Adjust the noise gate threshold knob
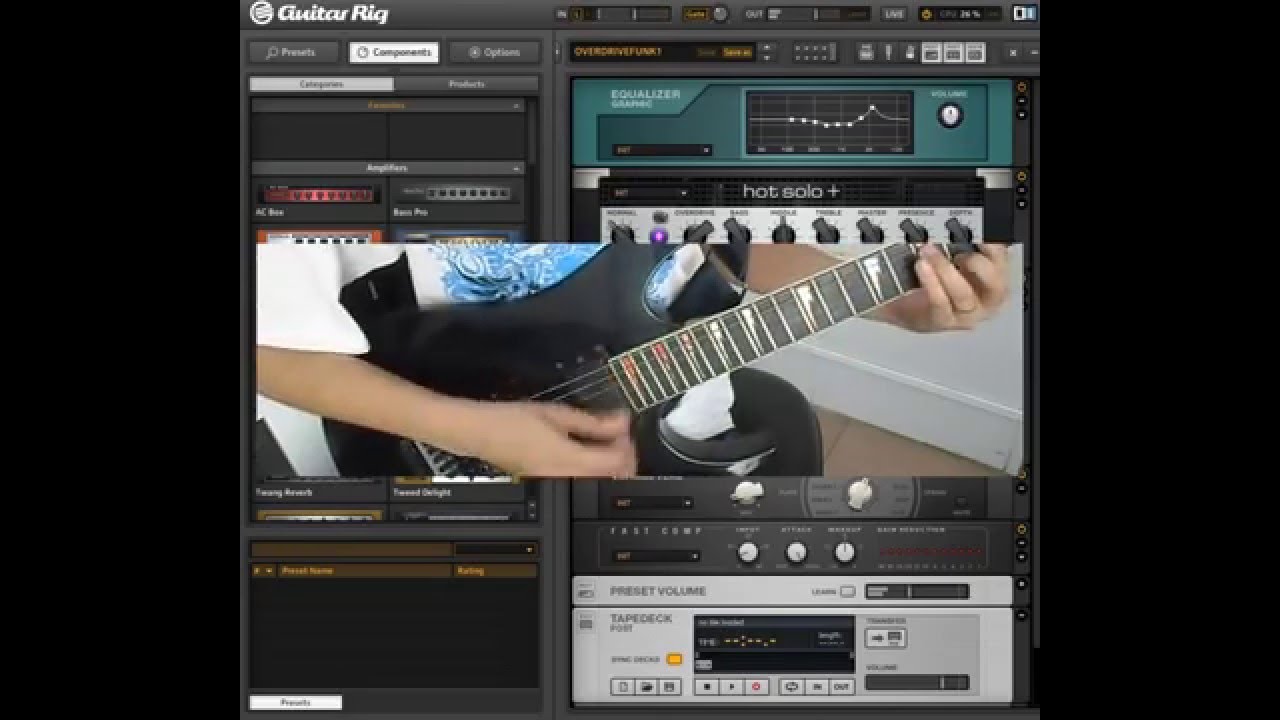This screenshot has height=720, width=1280. [x=720, y=14]
